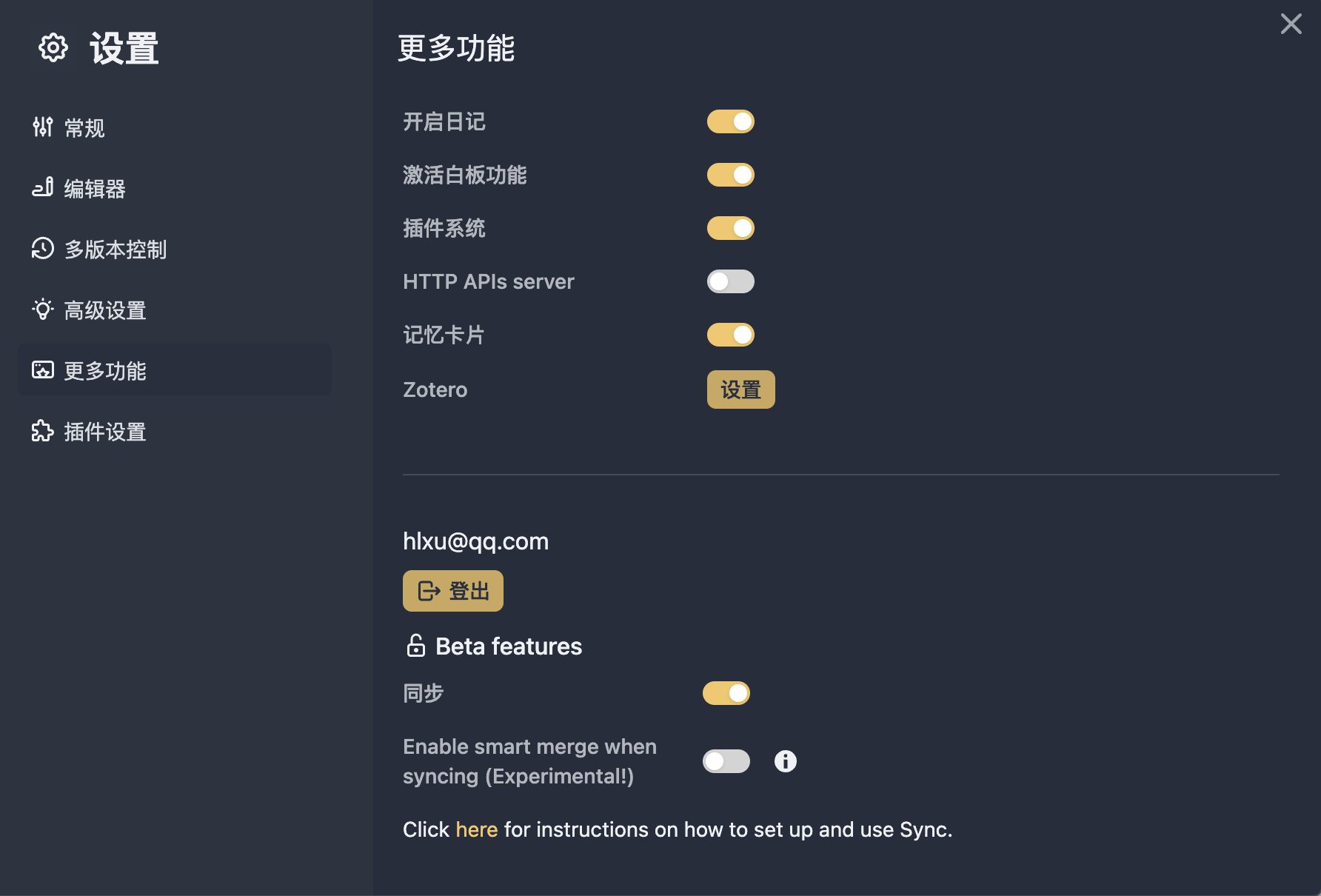Turn off the 激活白板功能 switch
Image resolution: width=1321 pixels, height=896 pixels.
click(730, 174)
